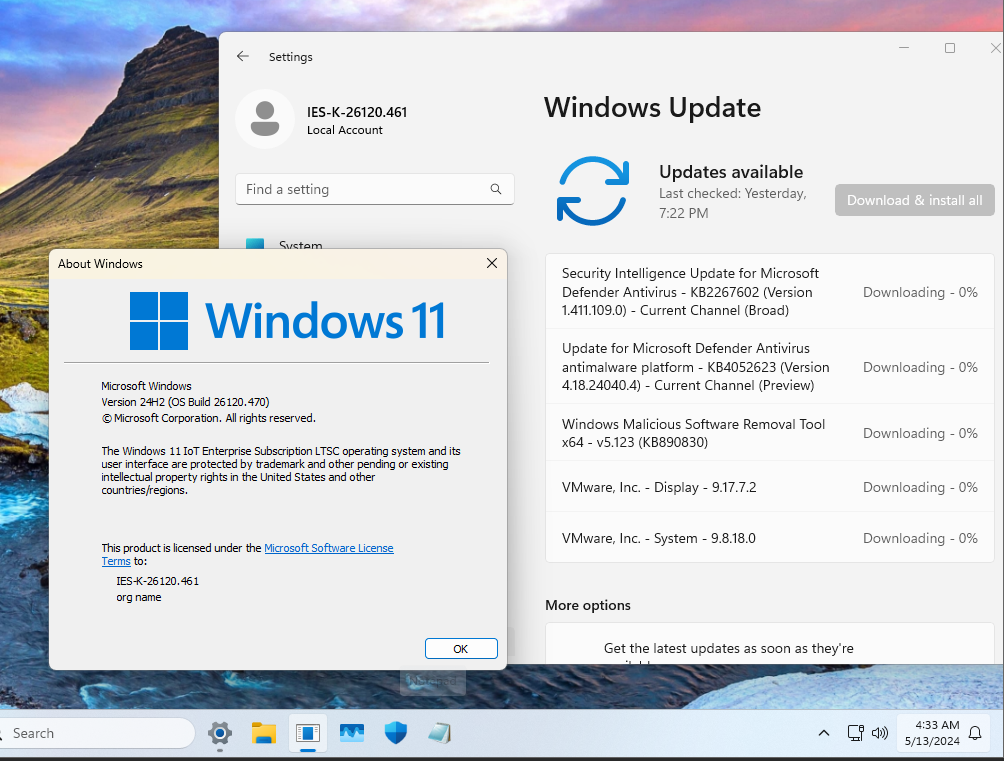Open the notification bell
The width and height of the screenshot is (1004, 761).
tap(975, 733)
